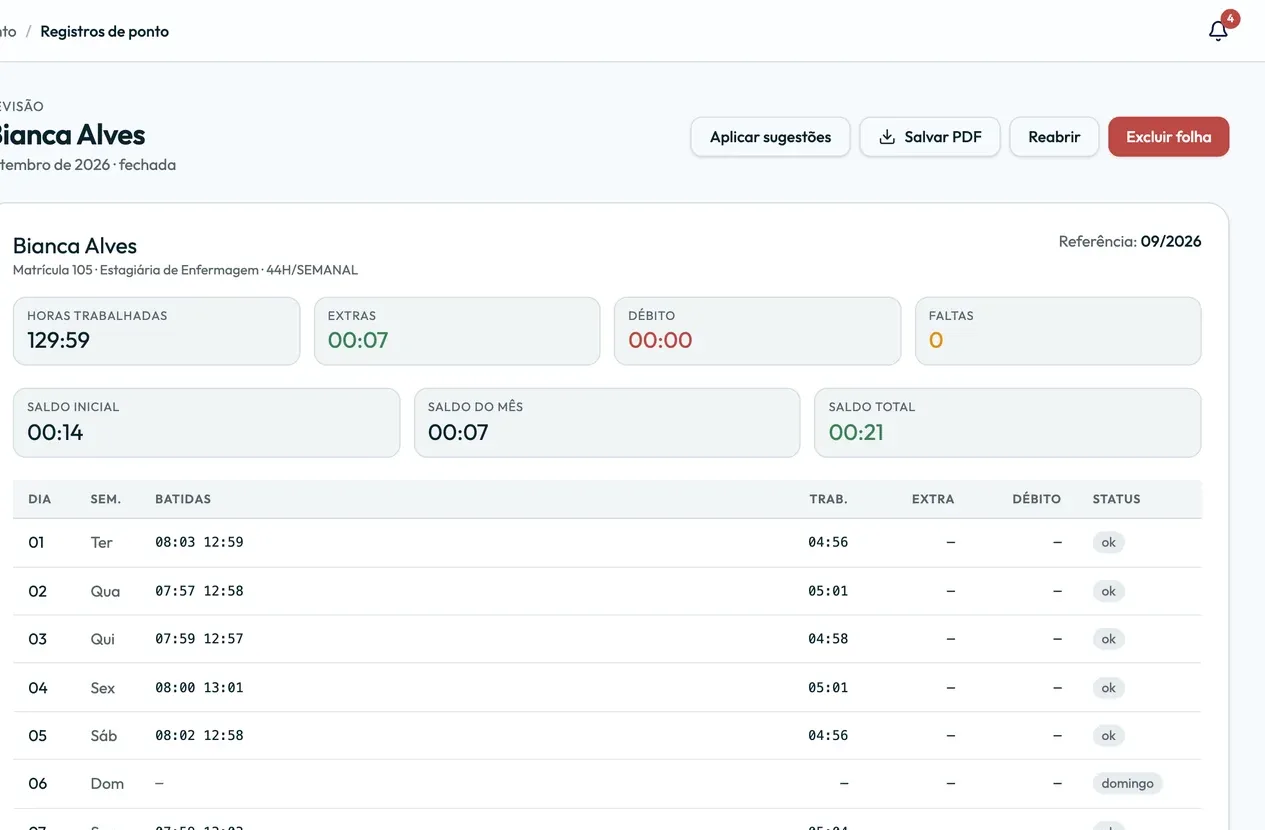Image resolution: width=1265 pixels, height=830 pixels.
Task: Click the EXTRA column header
Action: [933, 499]
